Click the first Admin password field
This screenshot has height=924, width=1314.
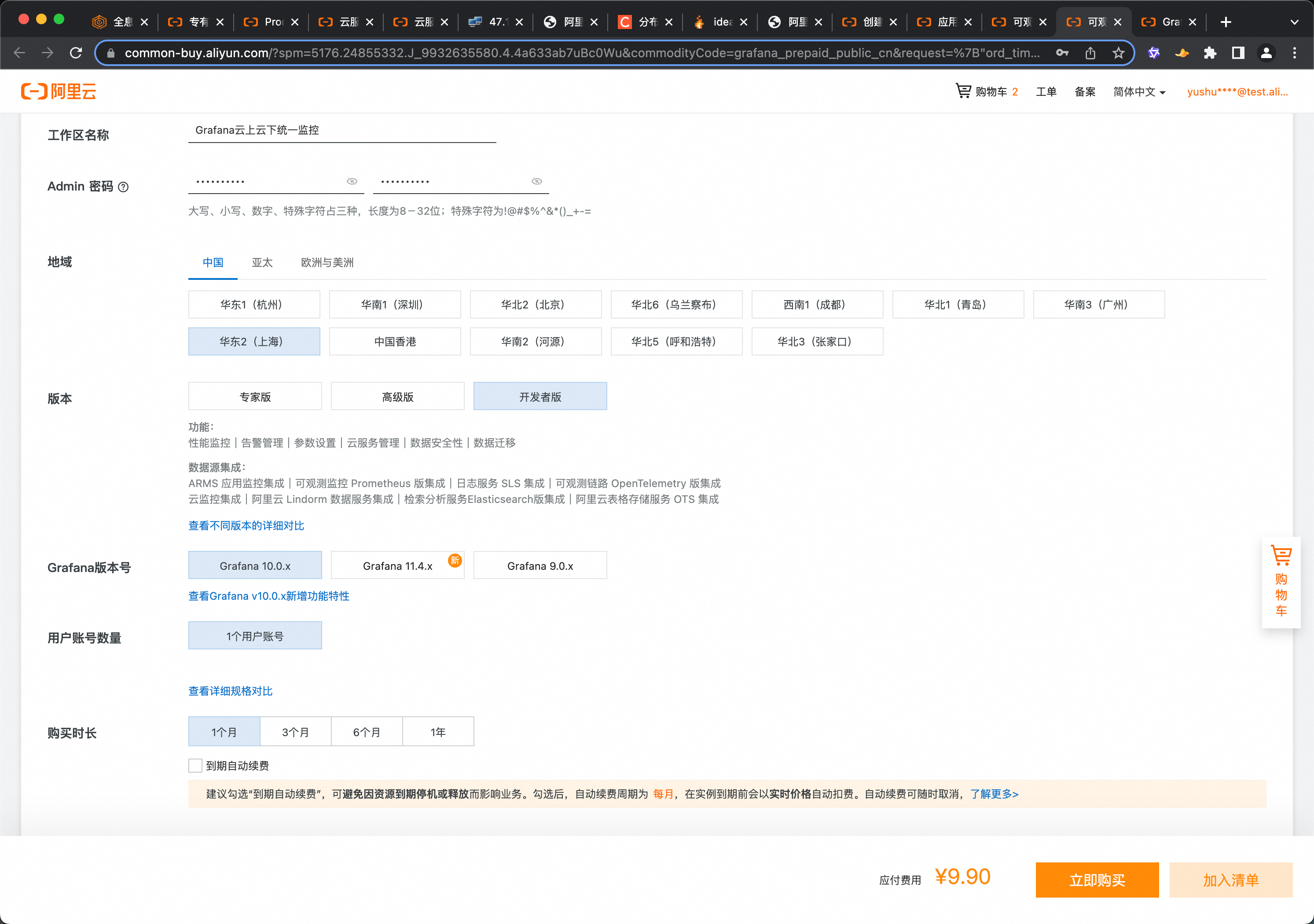click(x=276, y=181)
